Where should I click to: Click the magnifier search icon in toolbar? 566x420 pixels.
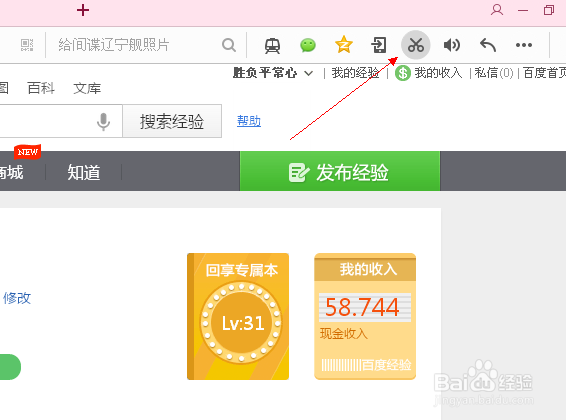[229, 45]
